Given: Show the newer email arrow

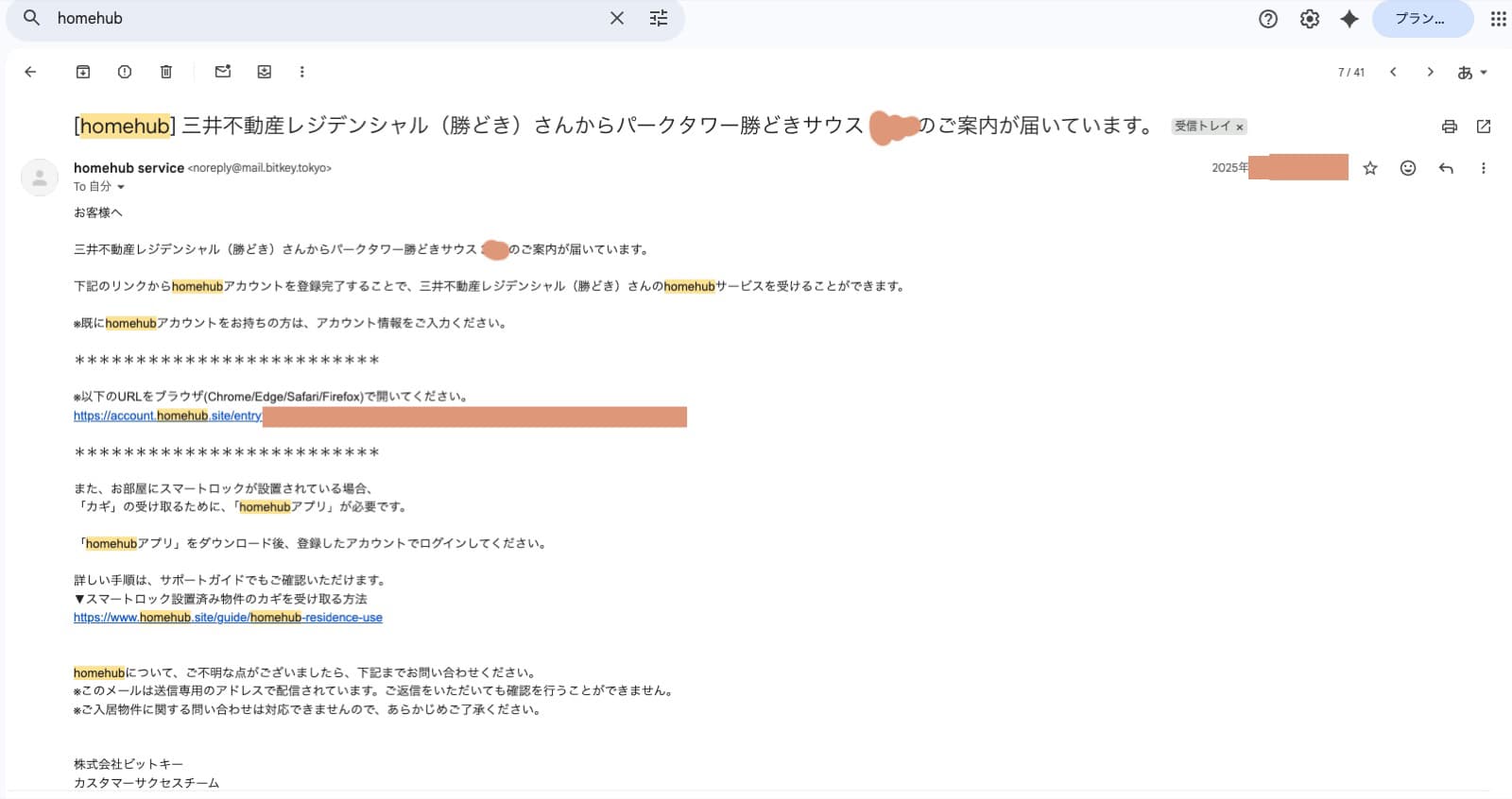Looking at the screenshot, I should 1393,72.
